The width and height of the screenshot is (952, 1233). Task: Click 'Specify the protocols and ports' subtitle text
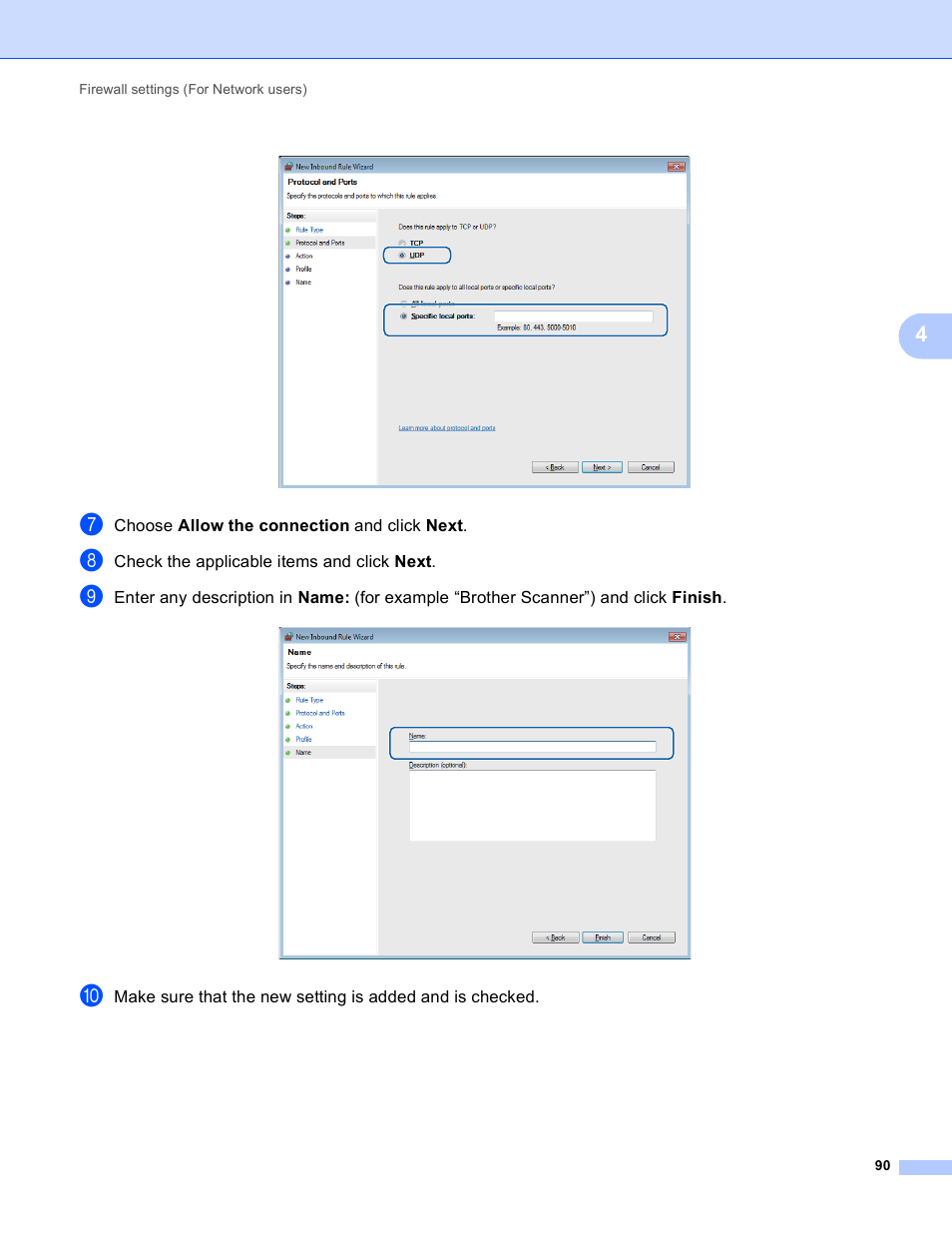tap(361, 196)
